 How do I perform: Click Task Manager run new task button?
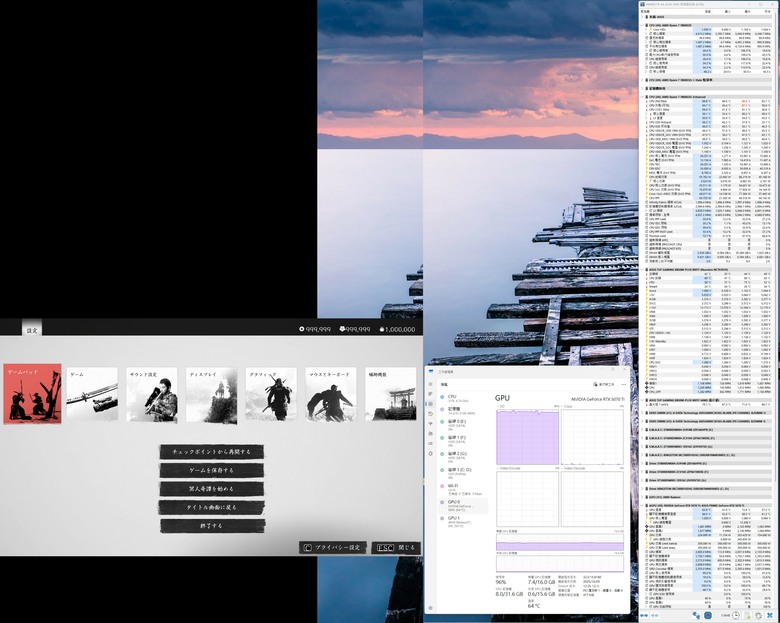pos(604,385)
